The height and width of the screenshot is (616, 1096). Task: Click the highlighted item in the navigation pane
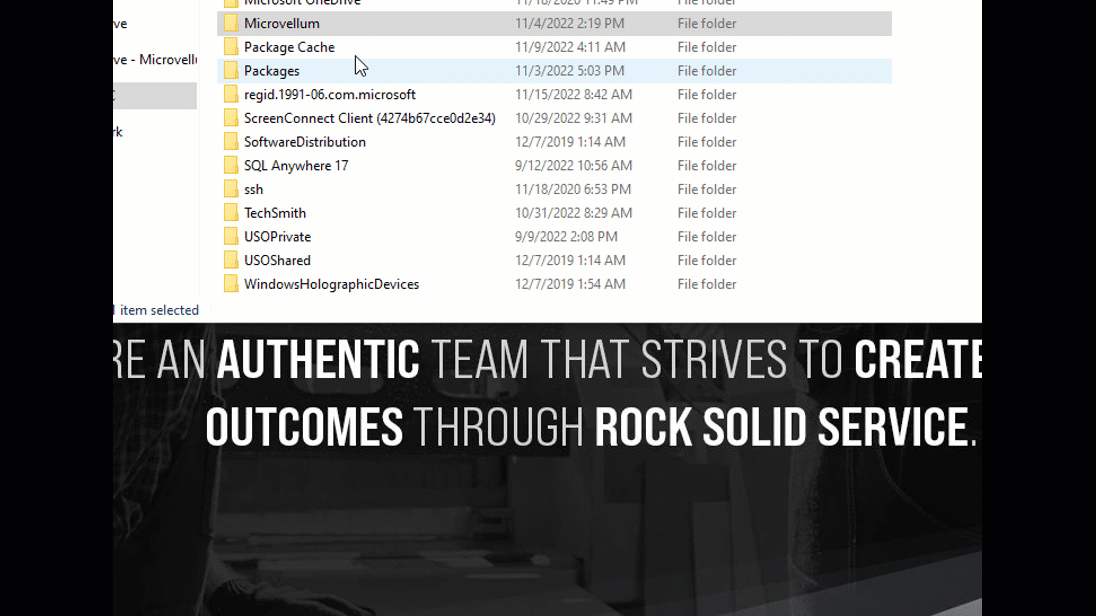[x=155, y=96]
